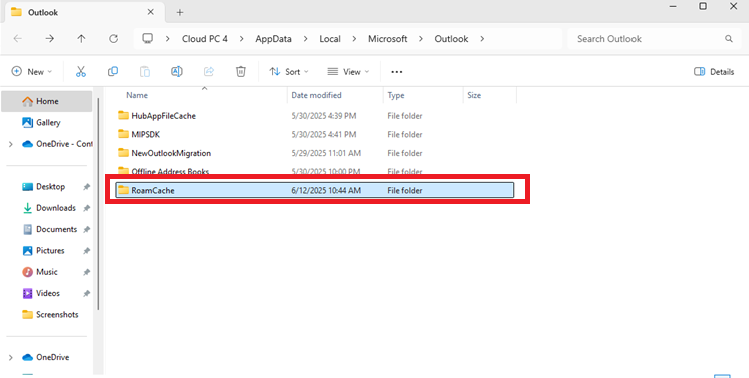The height and width of the screenshot is (378, 749).
Task: Open Screenshots folder in sidebar
Action: point(50,314)
